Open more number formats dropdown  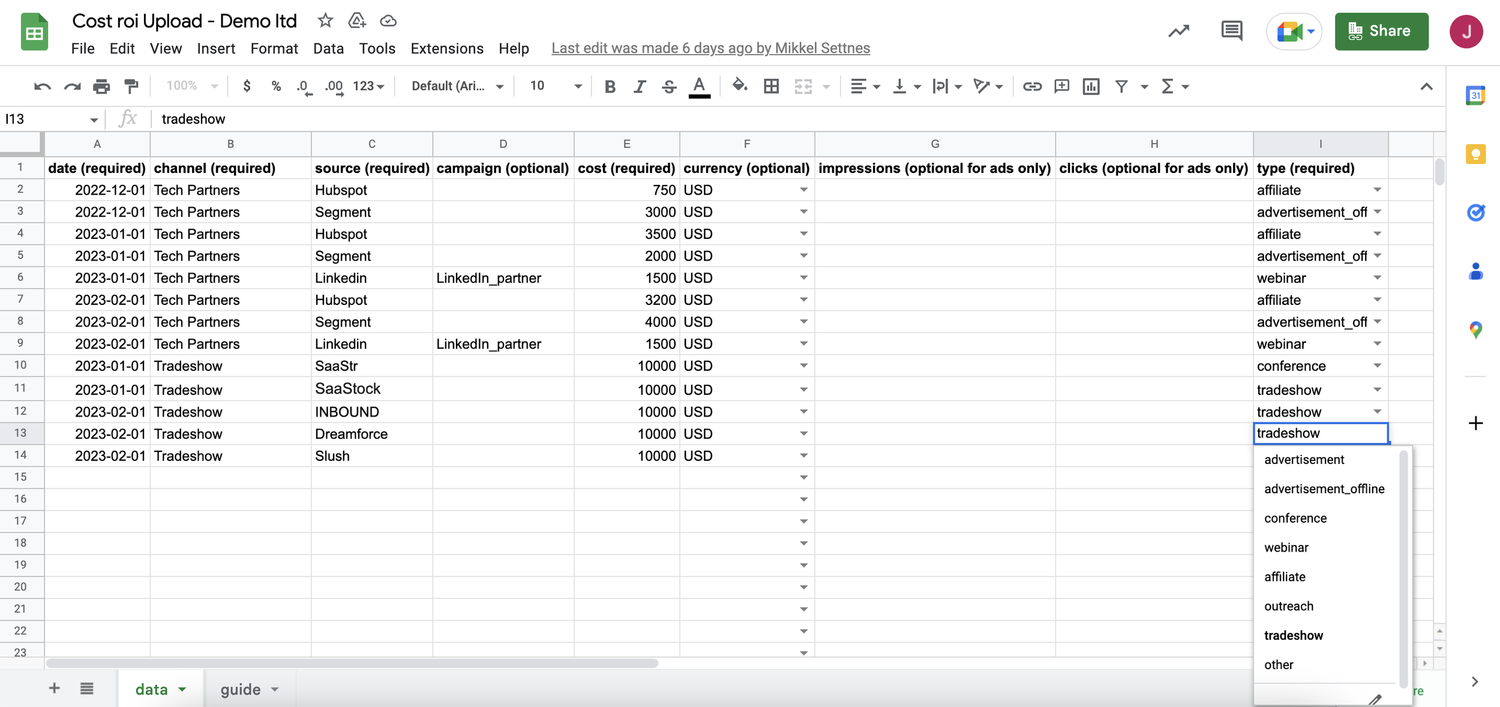coord(368,87)
